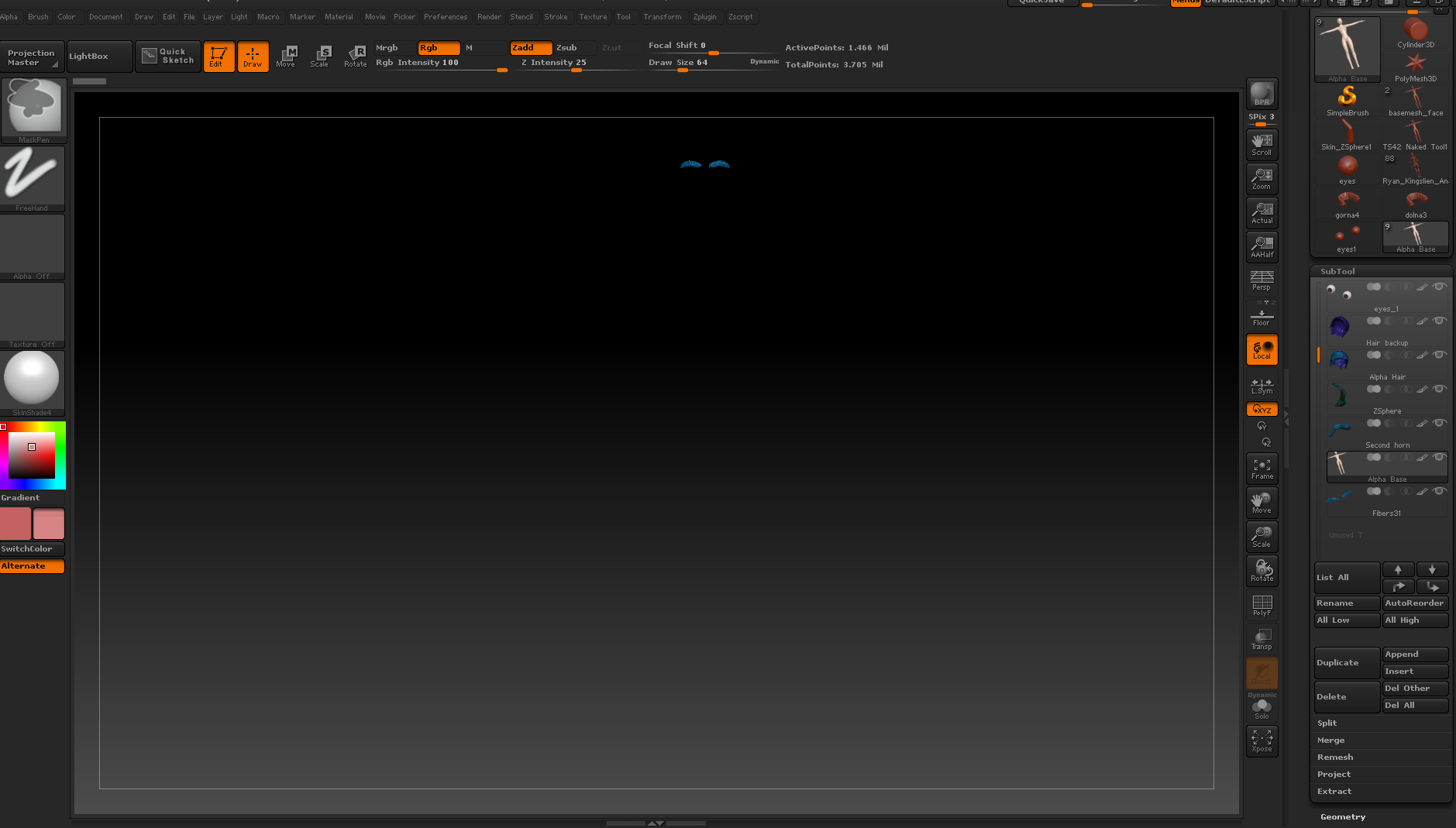This screenshot has width=1456, height=828.
Task: Open the Stroke menu
Action: tap(556, 17)
